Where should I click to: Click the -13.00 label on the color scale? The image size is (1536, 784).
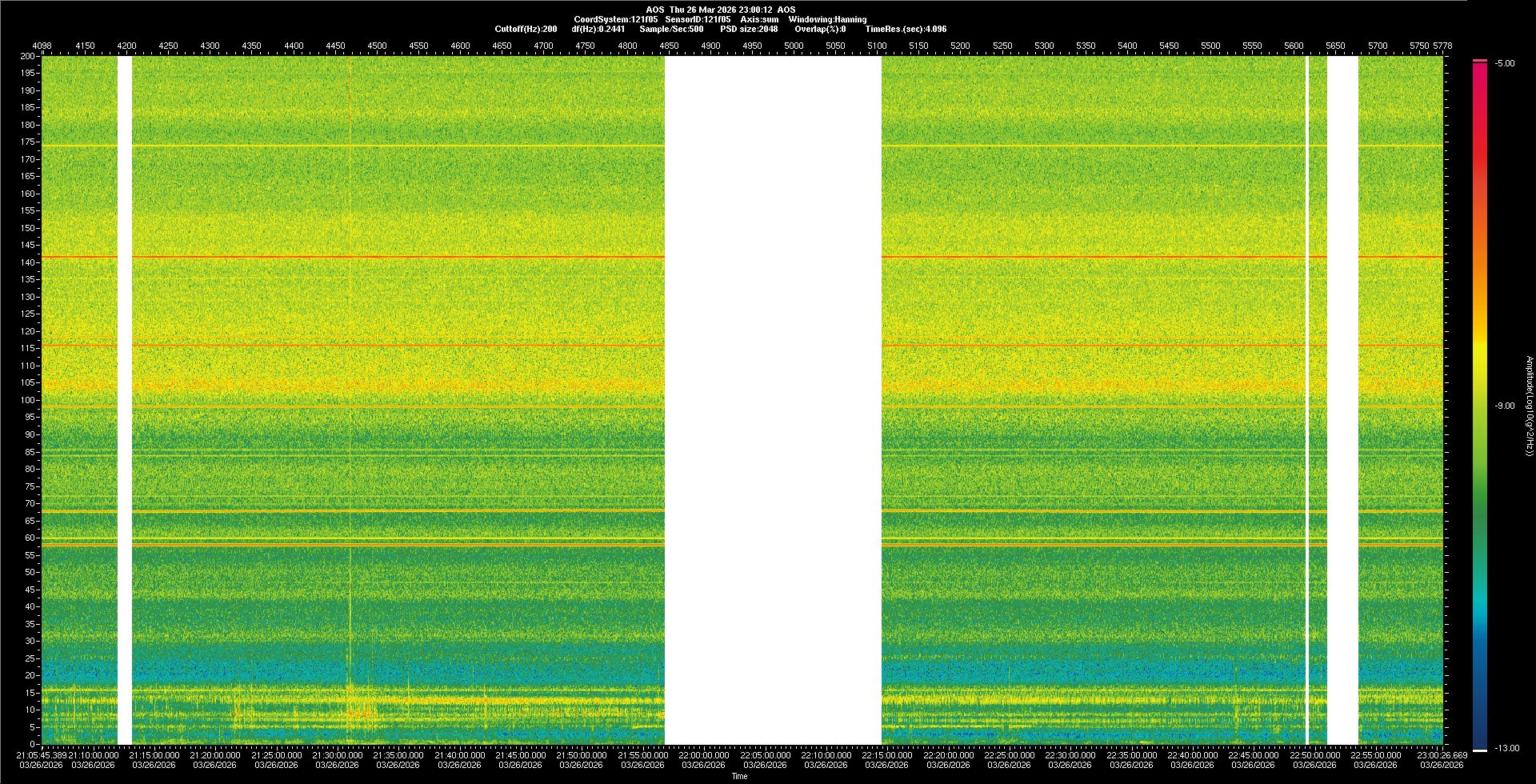coord(1506,748)
